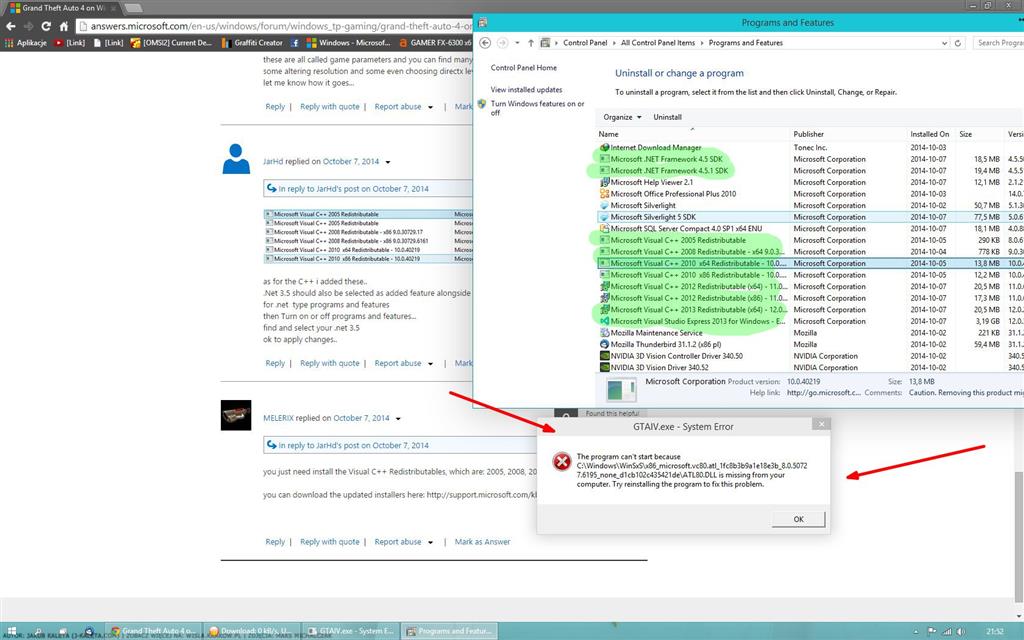The height and width of the screenshot is (640, 1024).
Task: Click the All Control Panel Items breadcrumb
Action: pos(658,42)
